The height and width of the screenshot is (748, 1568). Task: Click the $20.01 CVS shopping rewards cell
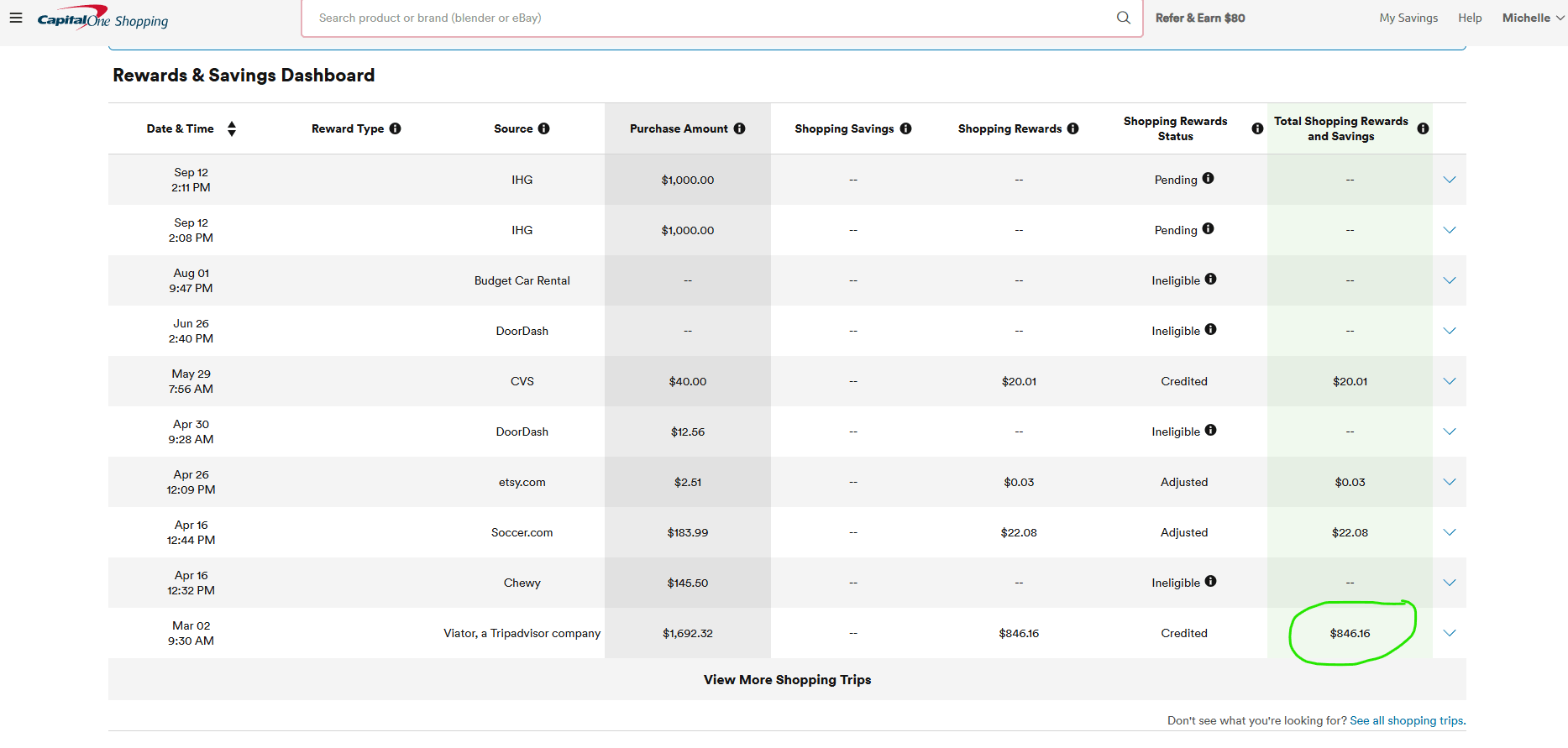pyautogui.click(x=1019, y=381)
